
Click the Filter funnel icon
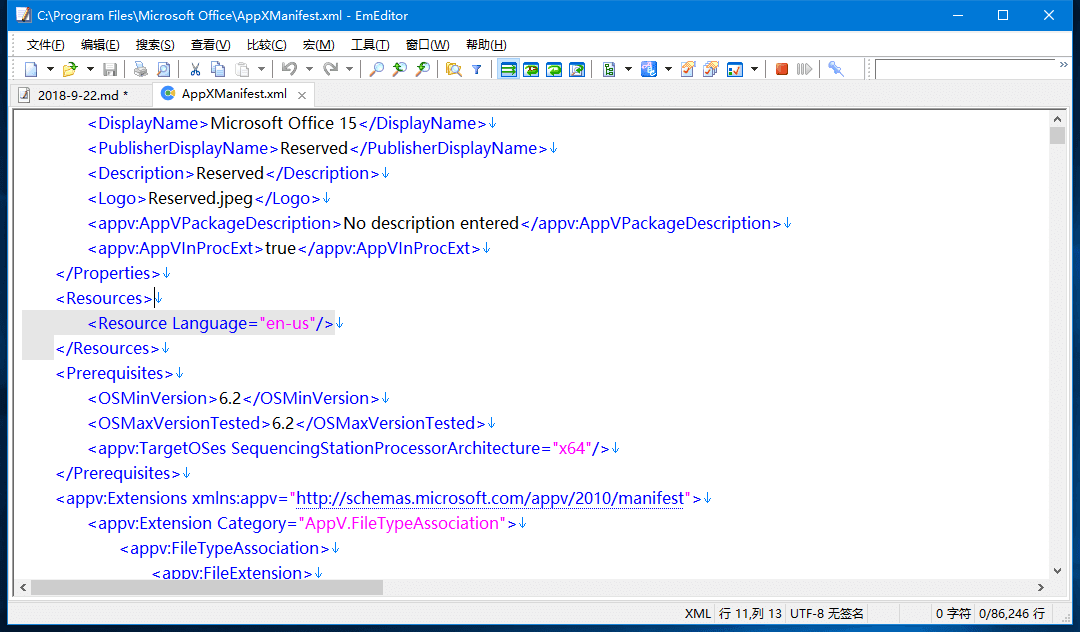477,69
